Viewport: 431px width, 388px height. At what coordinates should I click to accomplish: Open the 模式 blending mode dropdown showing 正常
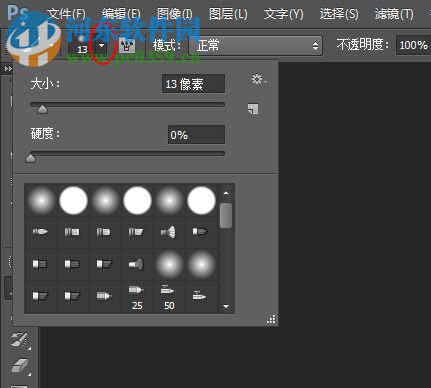tap(255, 46)
